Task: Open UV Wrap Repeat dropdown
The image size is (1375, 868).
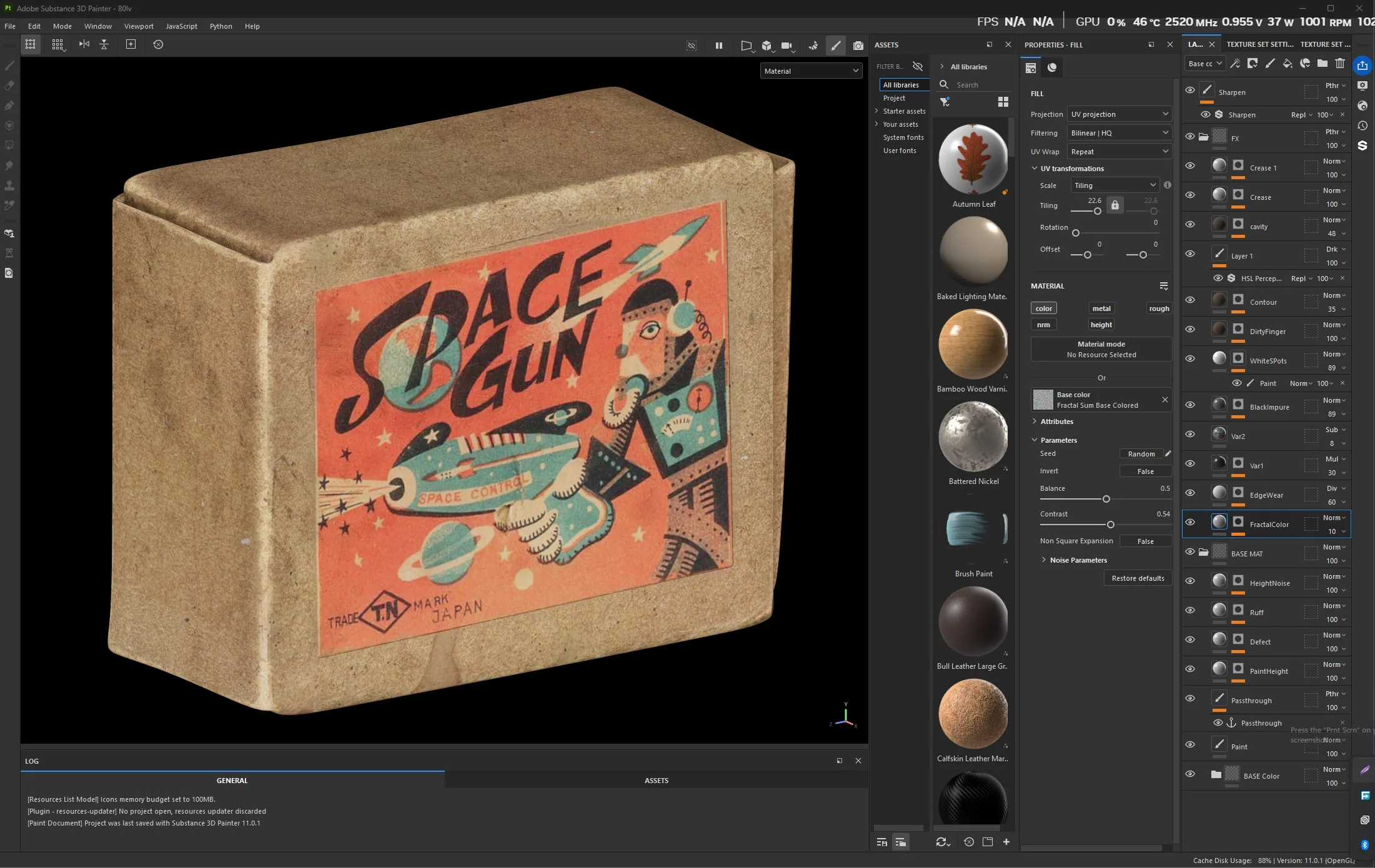Action: pos(1119,152)
